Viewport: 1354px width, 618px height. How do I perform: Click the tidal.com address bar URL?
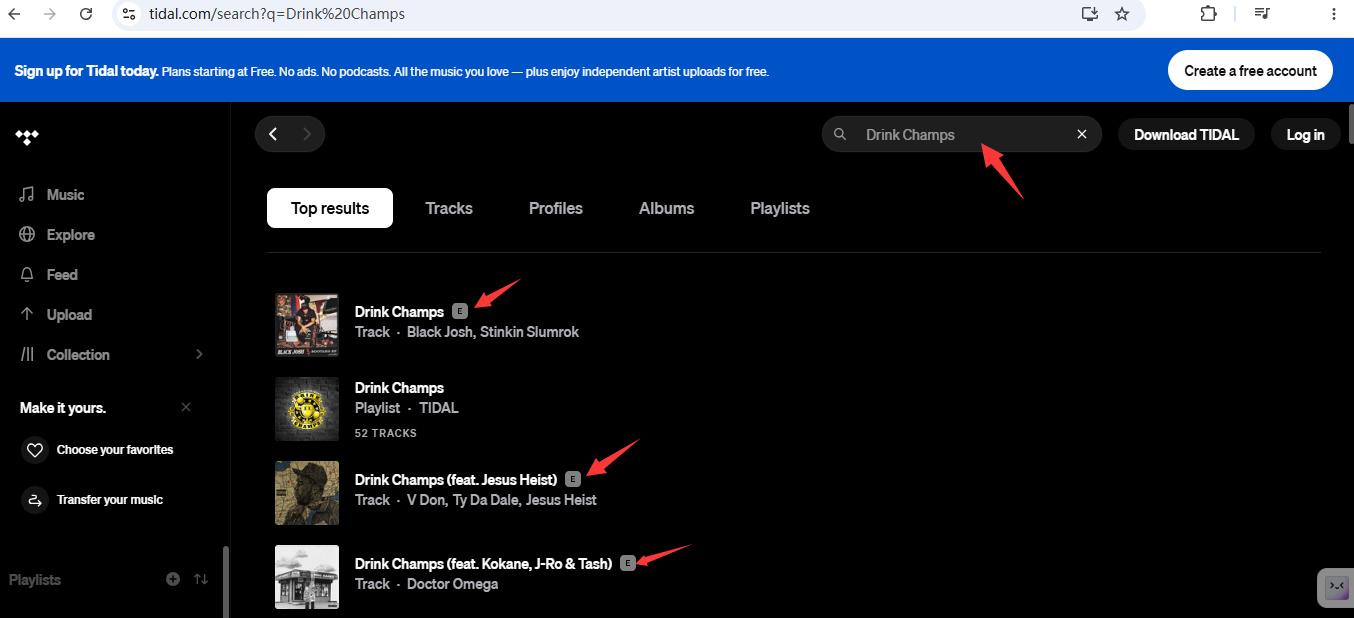[277, 14]
